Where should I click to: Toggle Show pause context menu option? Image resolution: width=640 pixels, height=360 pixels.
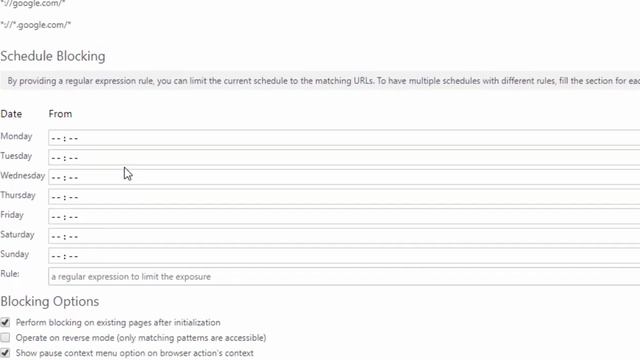5,353
